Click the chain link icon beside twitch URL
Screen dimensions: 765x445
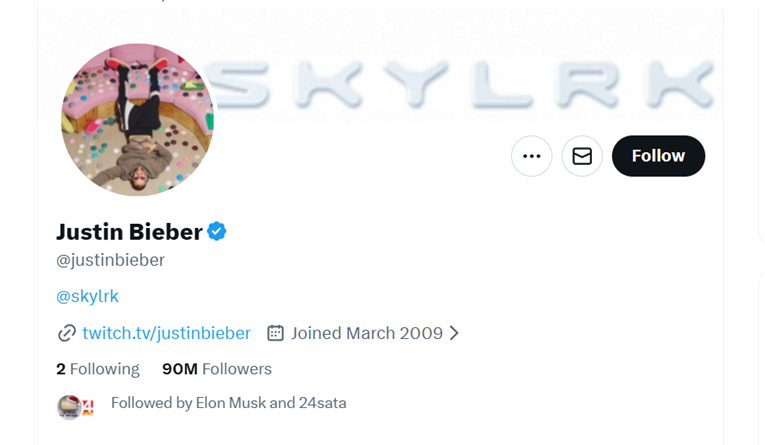(67, 333)
